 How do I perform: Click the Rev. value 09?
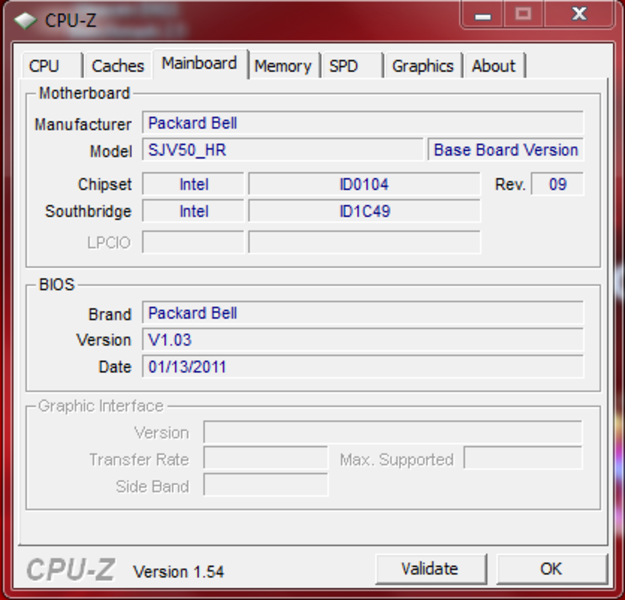pos(557,184)
